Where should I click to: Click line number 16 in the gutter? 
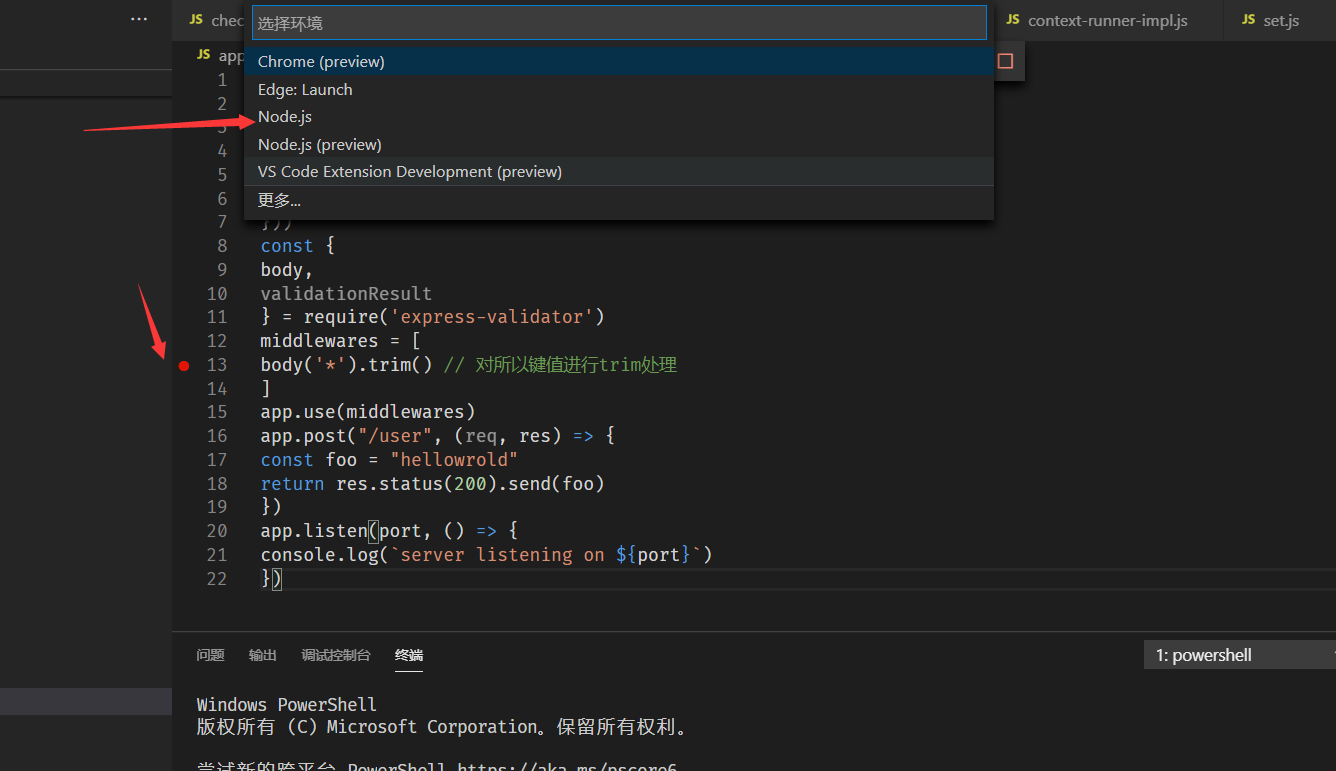coord(217,436)
